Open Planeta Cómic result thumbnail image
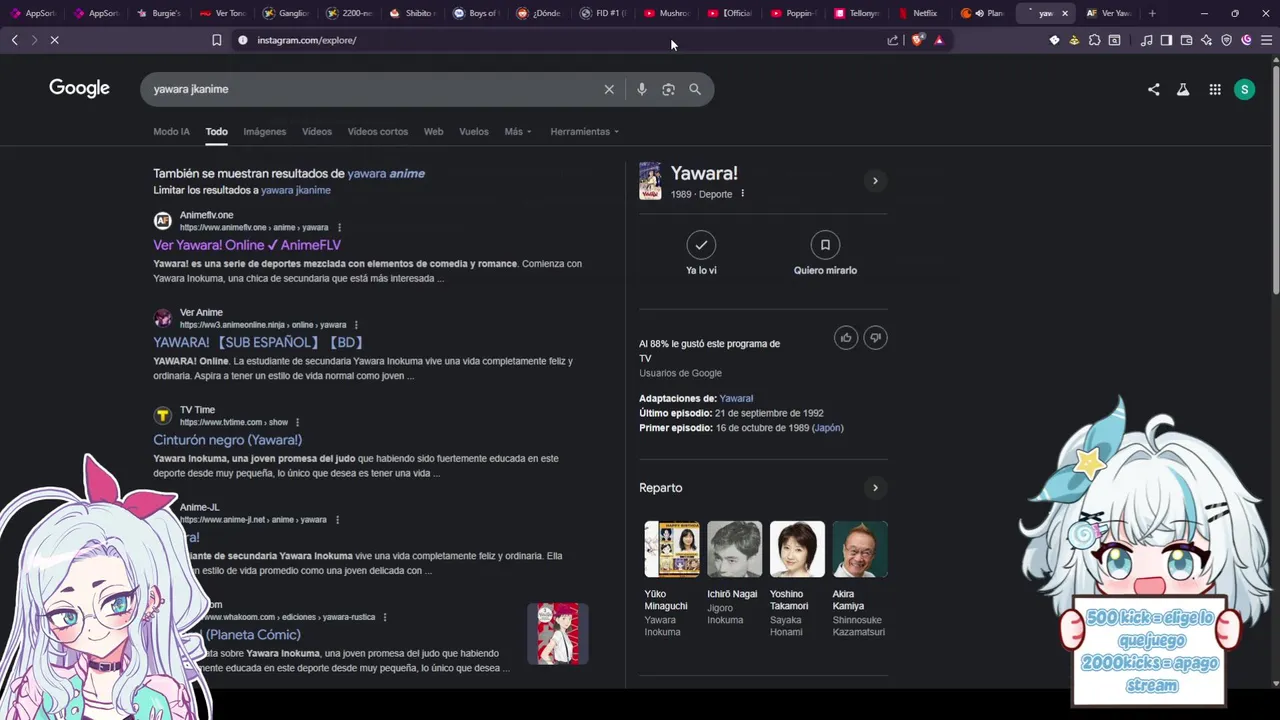1280x720 pixels. (558, 634)
